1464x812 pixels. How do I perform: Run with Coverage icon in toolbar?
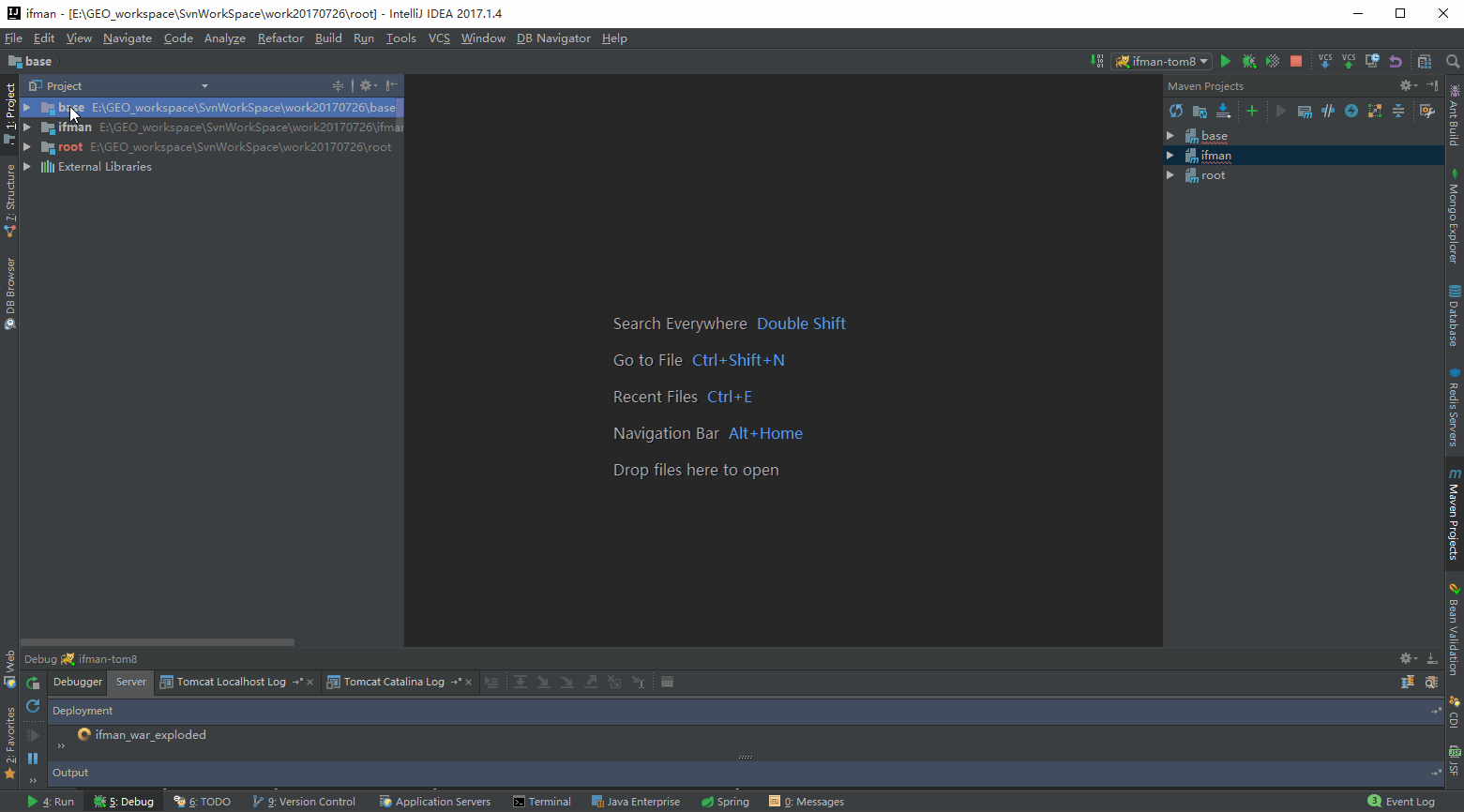point(1273,61)
